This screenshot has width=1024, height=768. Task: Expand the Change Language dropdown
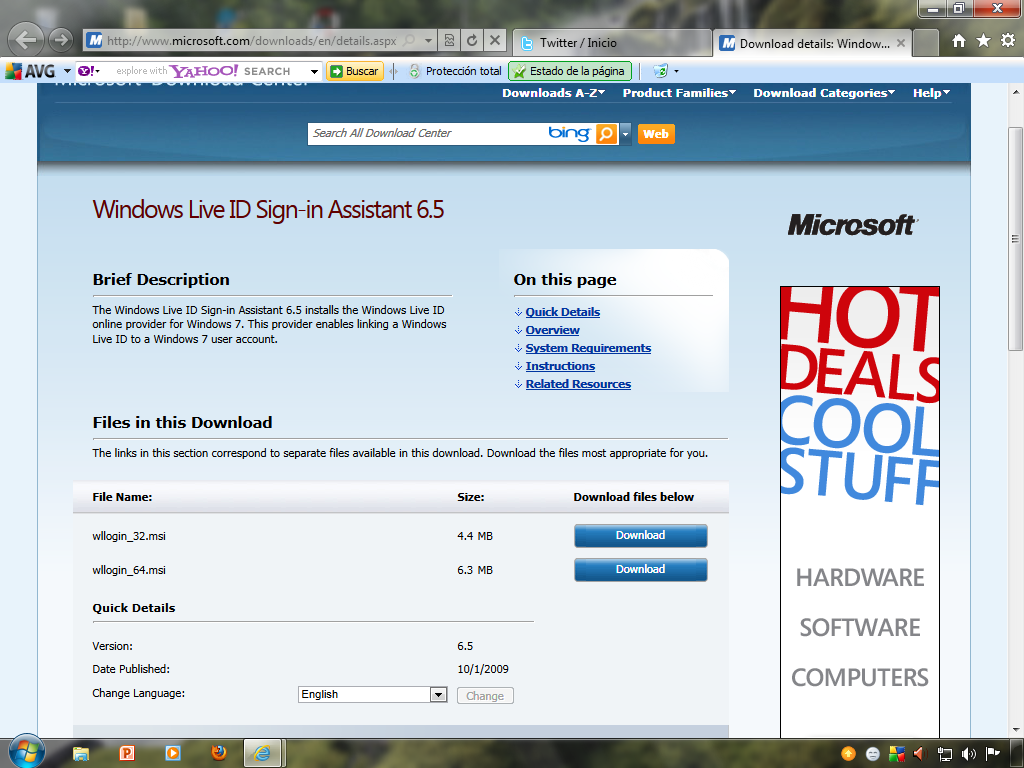(x=438, y=695)
